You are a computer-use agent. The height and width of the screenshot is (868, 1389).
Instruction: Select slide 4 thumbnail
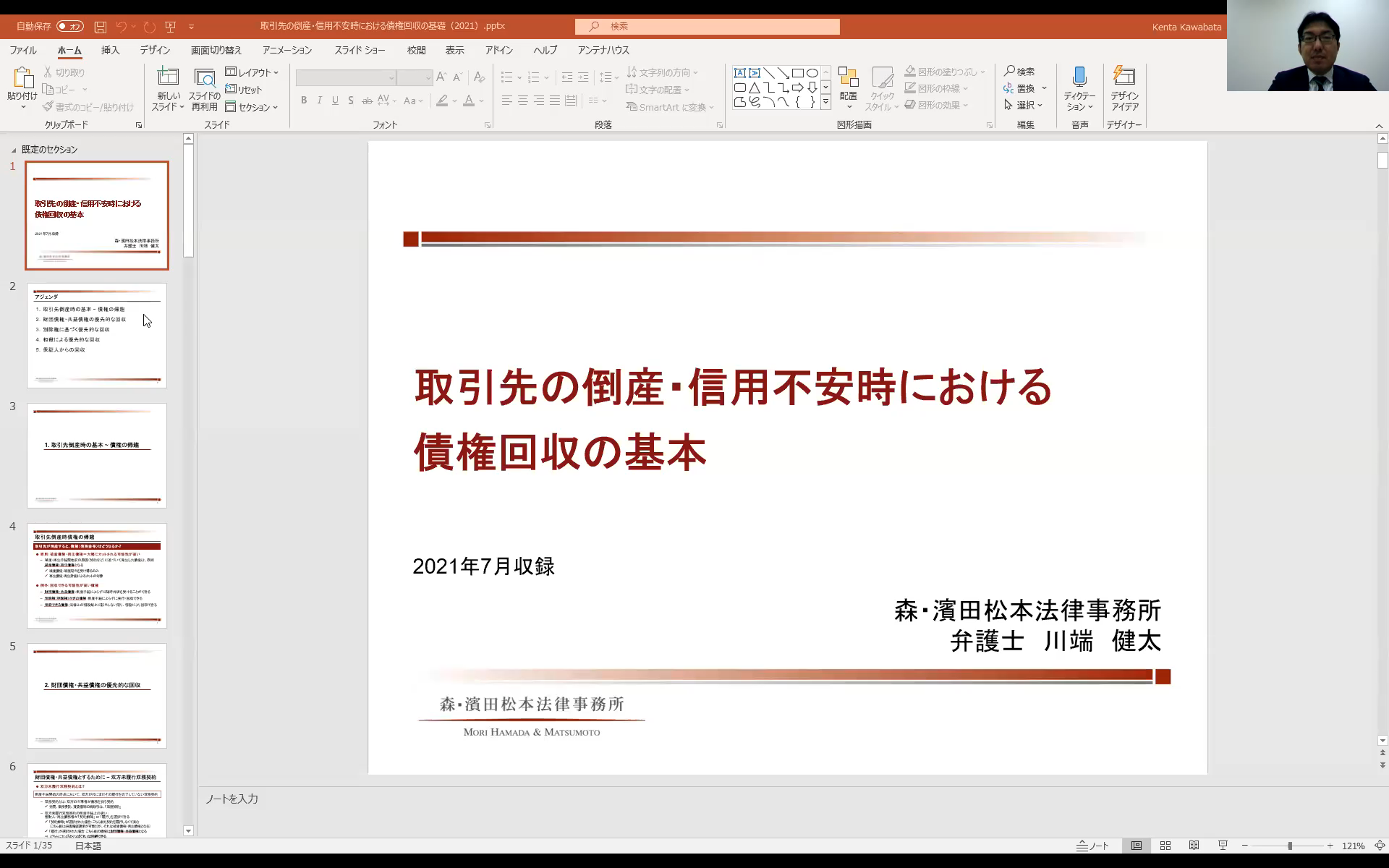[x=97, y=576]
